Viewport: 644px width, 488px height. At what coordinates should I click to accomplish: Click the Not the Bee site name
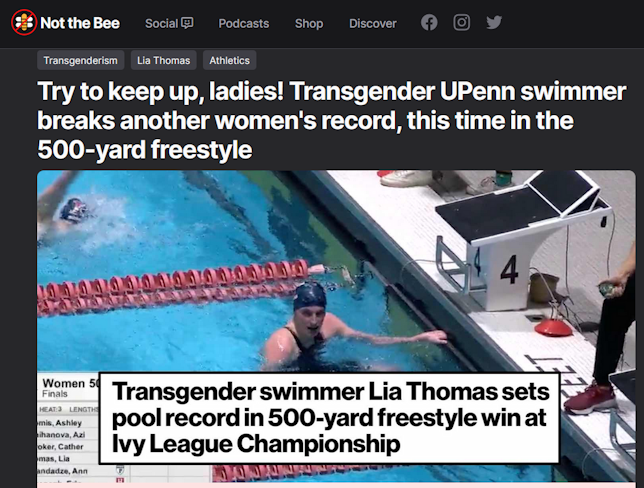(80, 23)
